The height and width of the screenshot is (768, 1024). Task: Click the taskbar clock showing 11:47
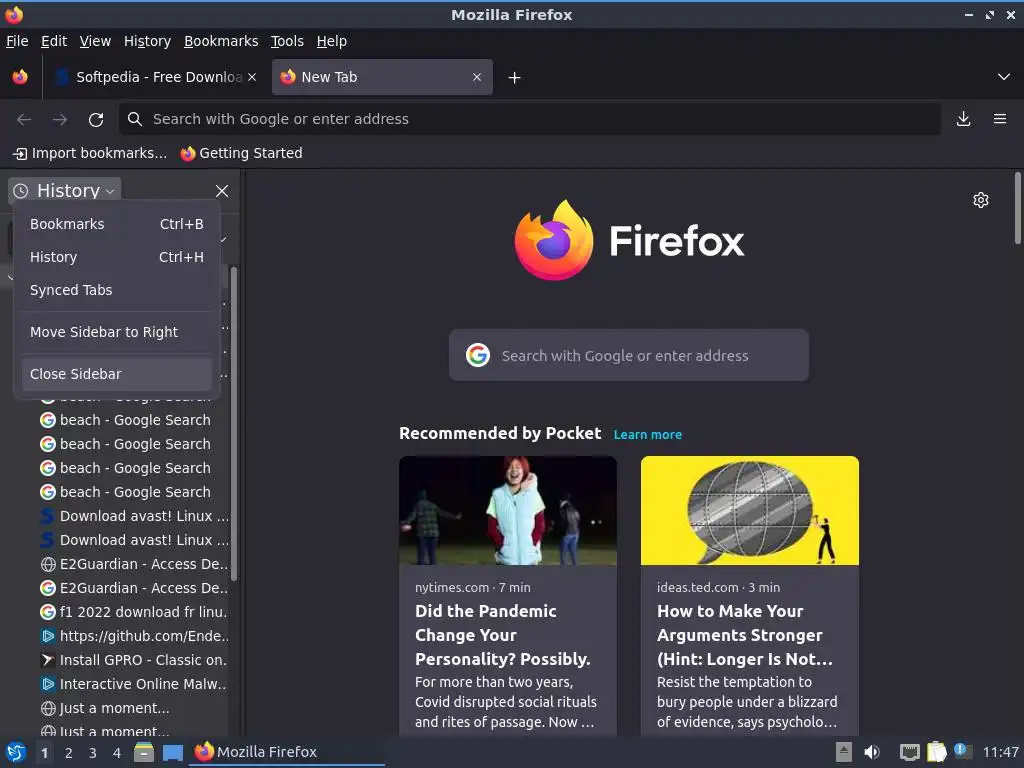point(1000,752)
